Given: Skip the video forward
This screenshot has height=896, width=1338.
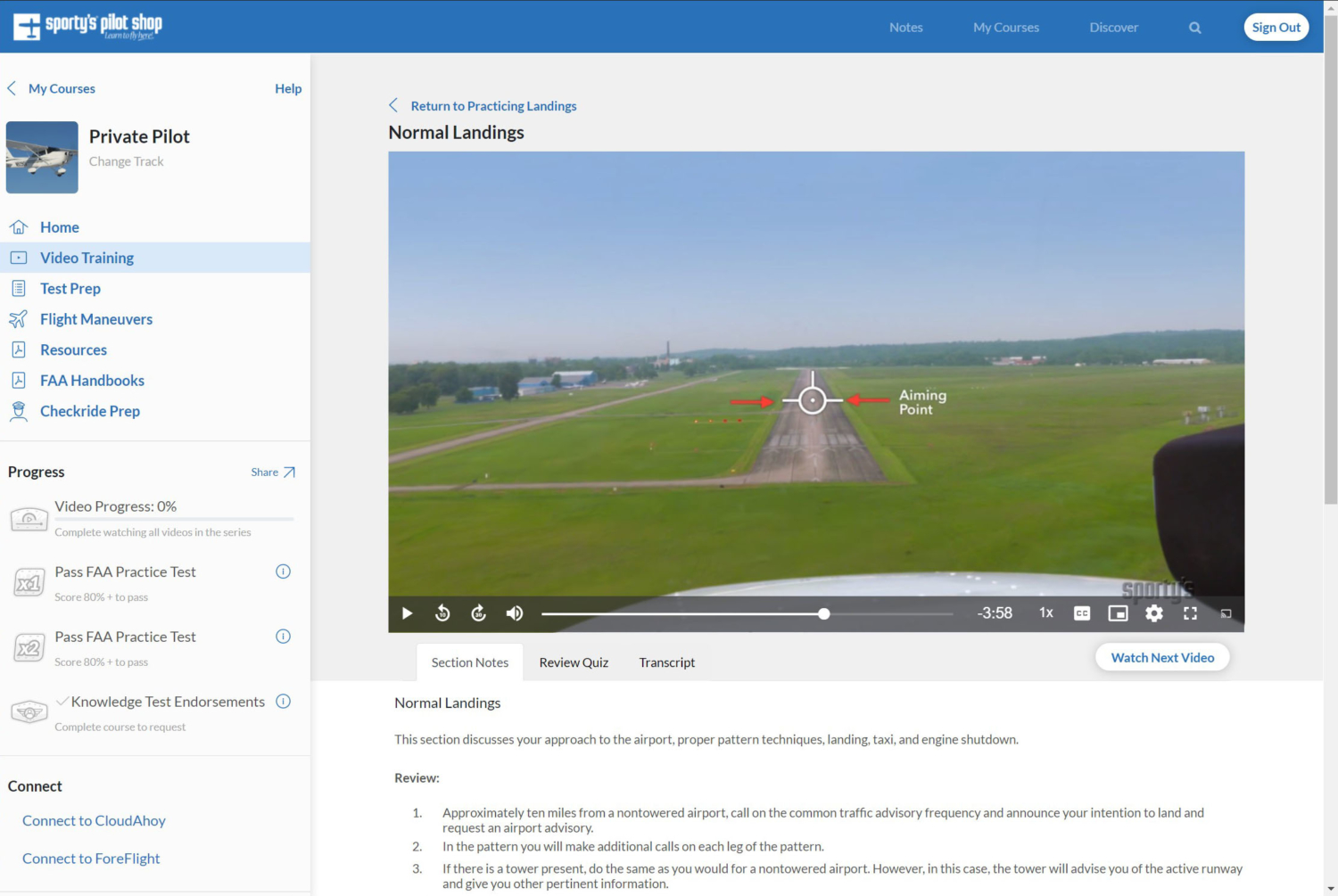Looking at the screenshot, I should [478, 613].
